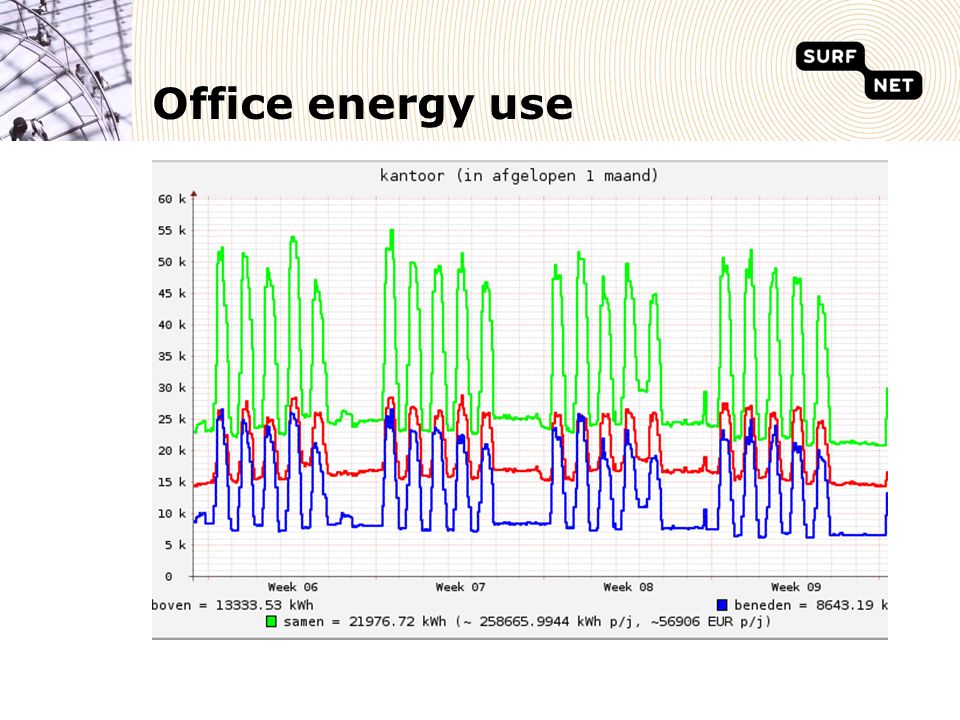Click the SURFnet logo
The image size is (960, 720).
(858, 70)
